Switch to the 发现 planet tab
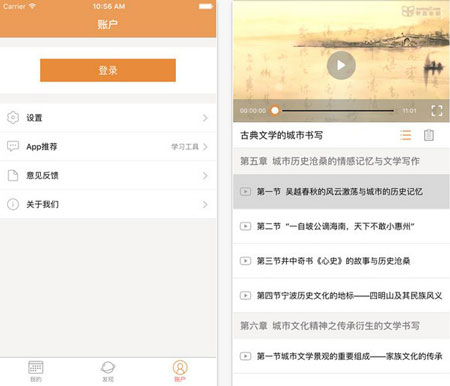 108,371
